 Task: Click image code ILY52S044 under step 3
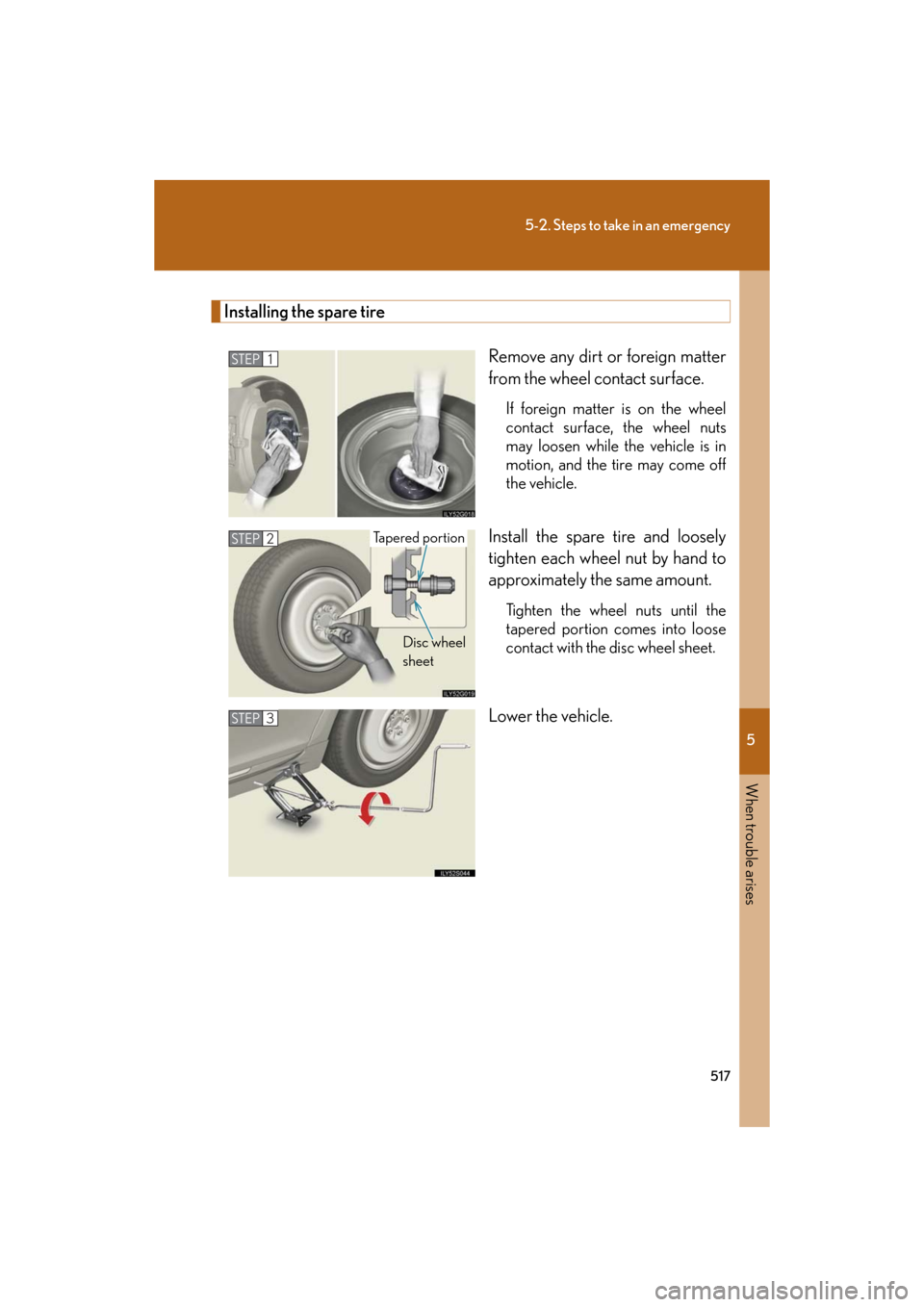coord(454,873)
